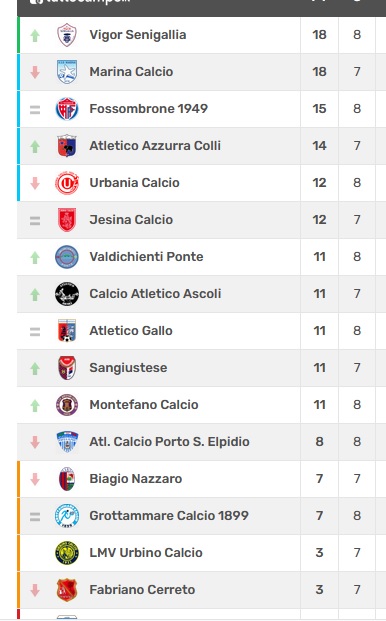Click the Fabriano Cerreto red crest
Viewport: 386px width, 621px height.
coord(67,590)
